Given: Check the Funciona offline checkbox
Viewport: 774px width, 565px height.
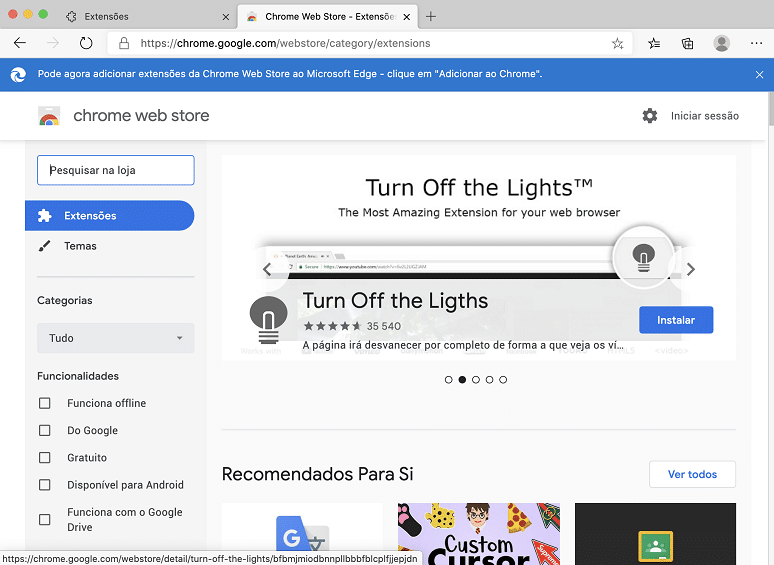Looking at the screenshot, I should coord(44,403).
